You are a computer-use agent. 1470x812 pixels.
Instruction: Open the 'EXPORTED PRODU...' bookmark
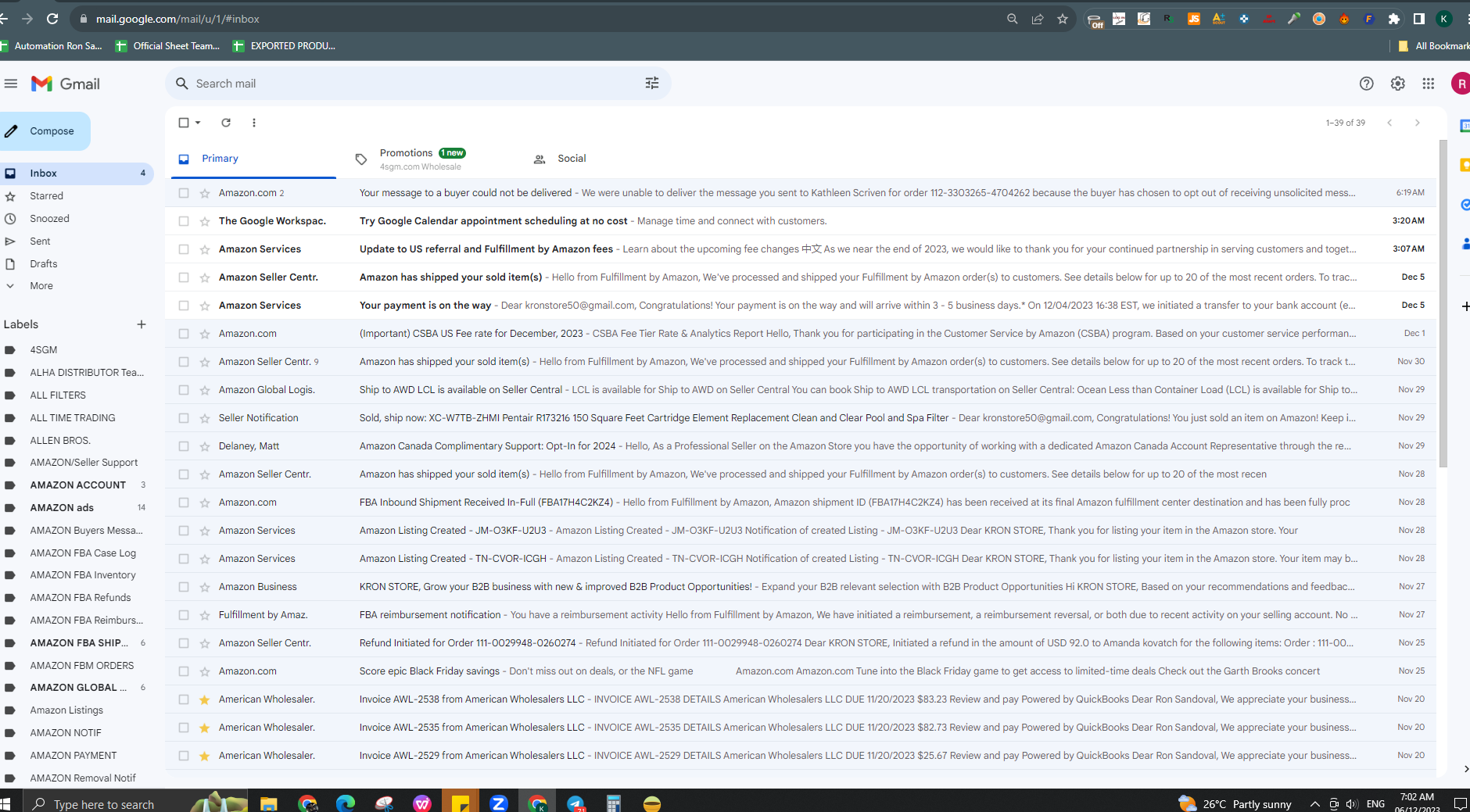pyautogui.click(x=285, y=46)
